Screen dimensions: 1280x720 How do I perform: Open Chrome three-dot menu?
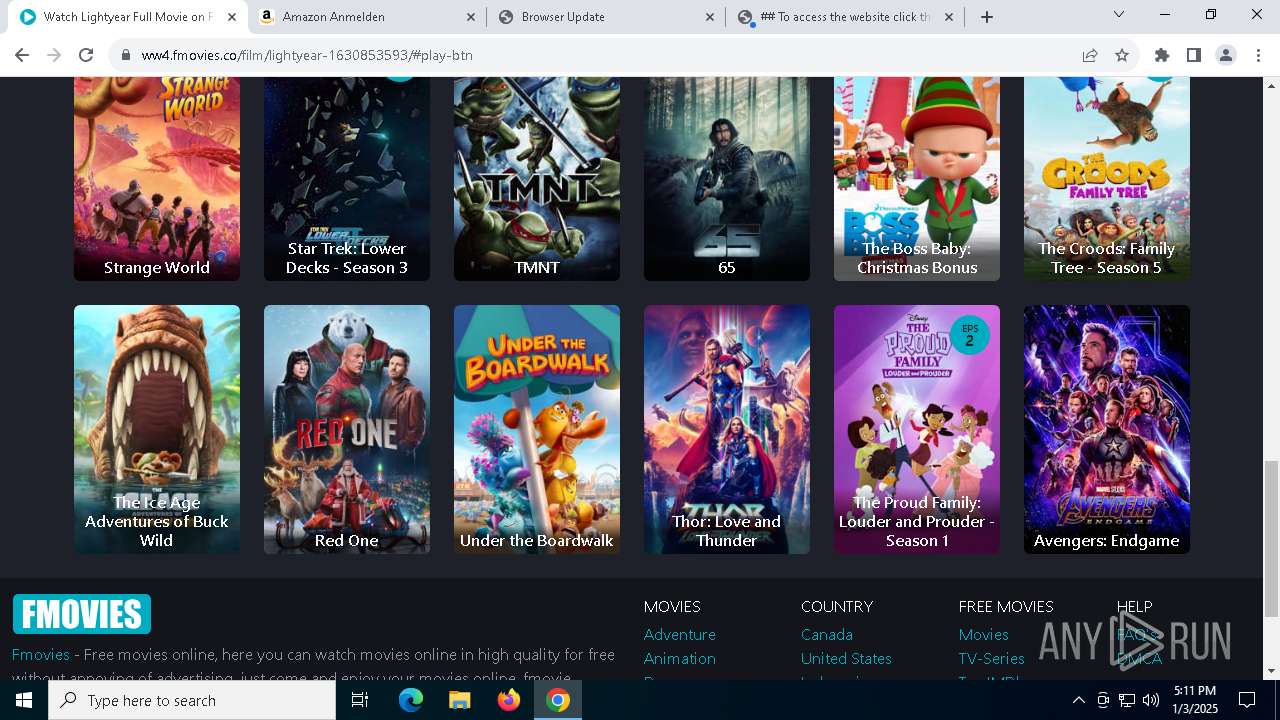point(1258,55)
